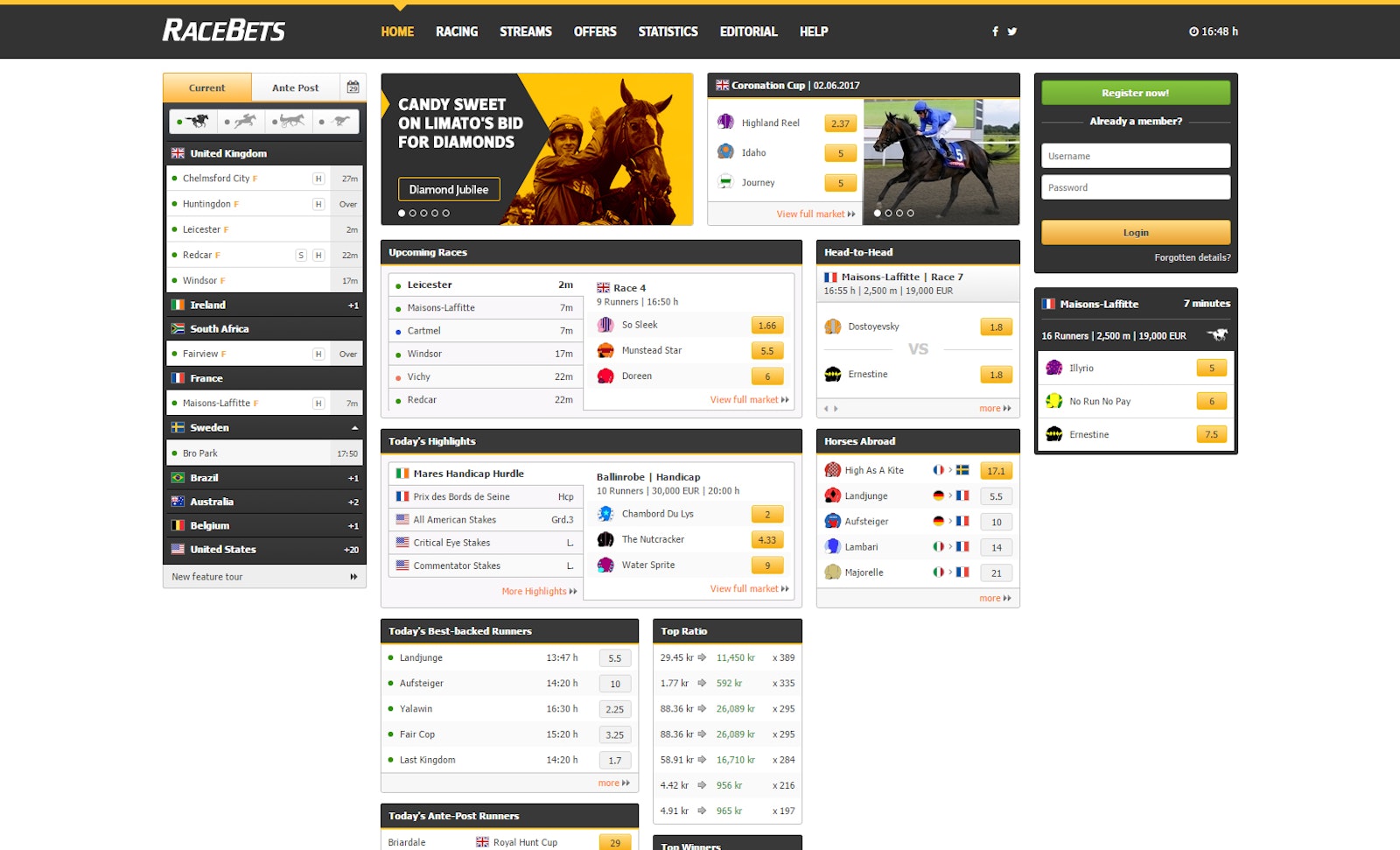Collapse the Sweden section
The image size is (1400, 850).
[353, 427]
